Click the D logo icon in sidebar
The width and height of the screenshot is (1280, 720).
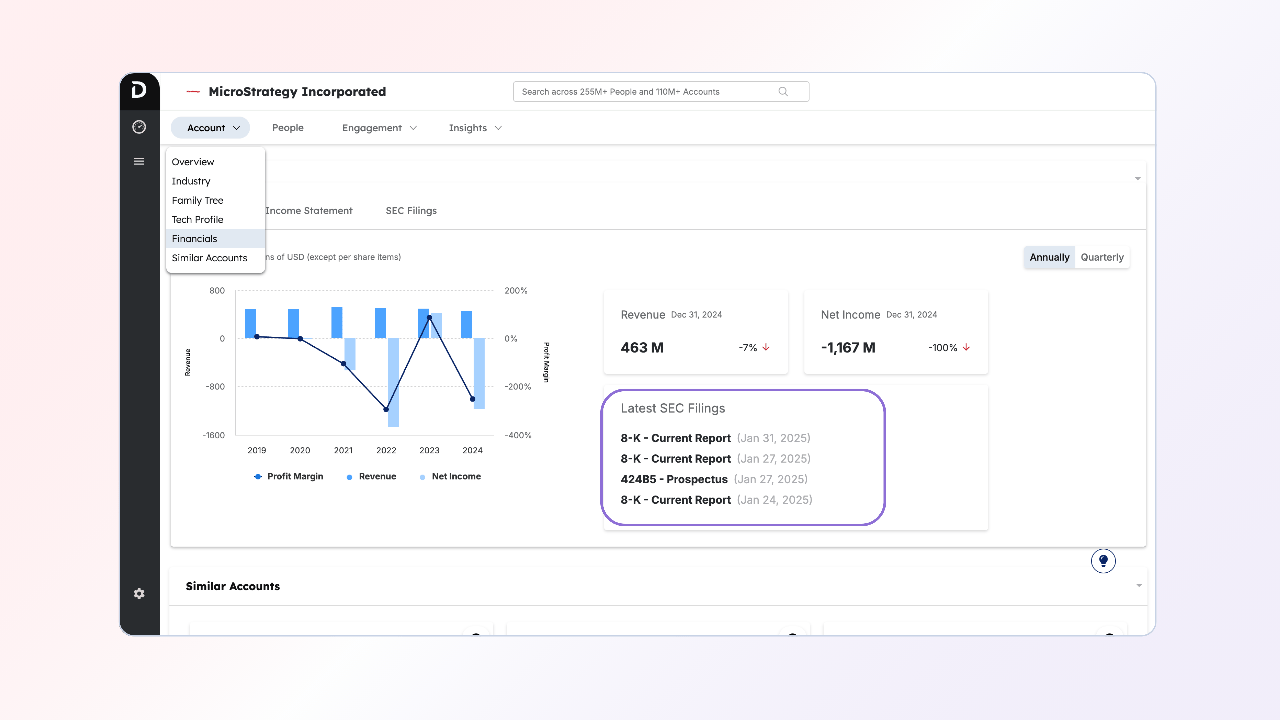tap(139, 91)
